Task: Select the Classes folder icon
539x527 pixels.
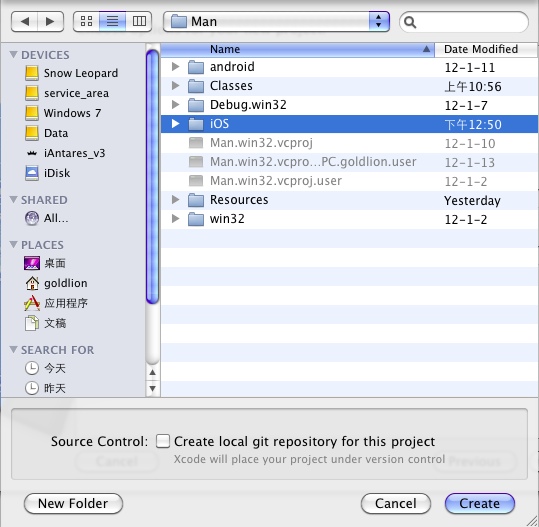Action: coord(196,86)
